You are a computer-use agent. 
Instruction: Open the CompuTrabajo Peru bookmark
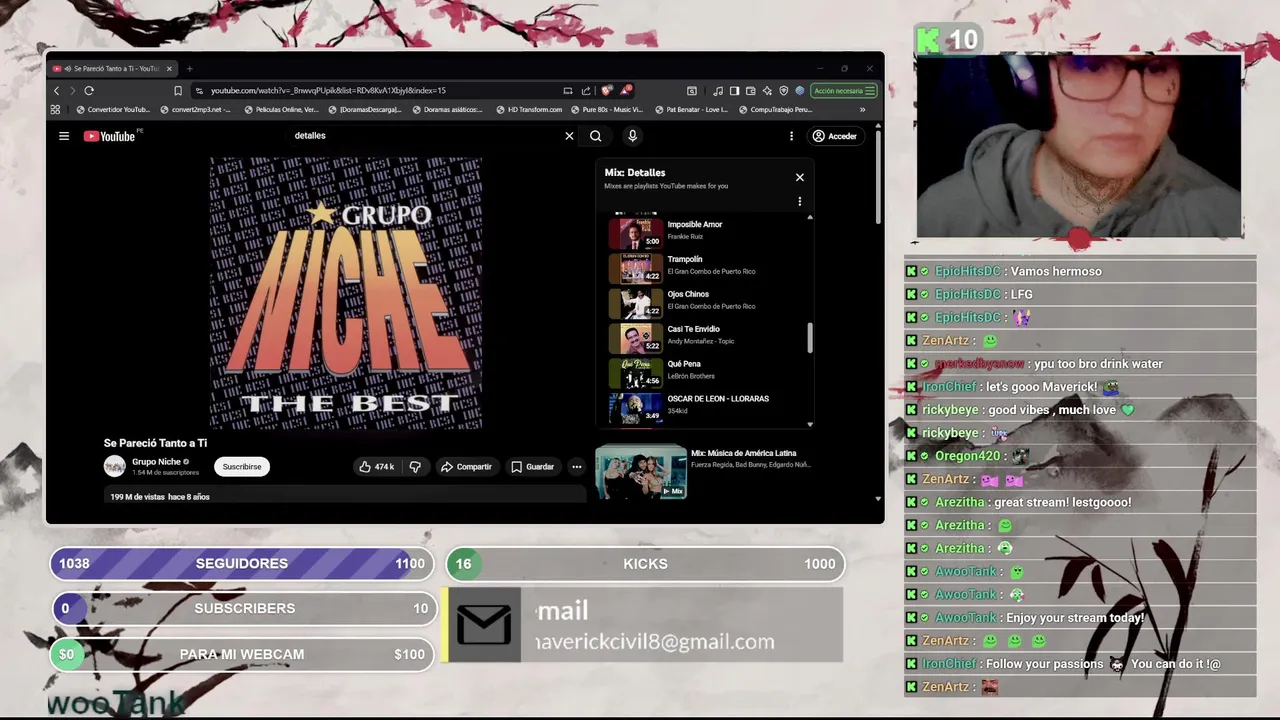point(775,110)
